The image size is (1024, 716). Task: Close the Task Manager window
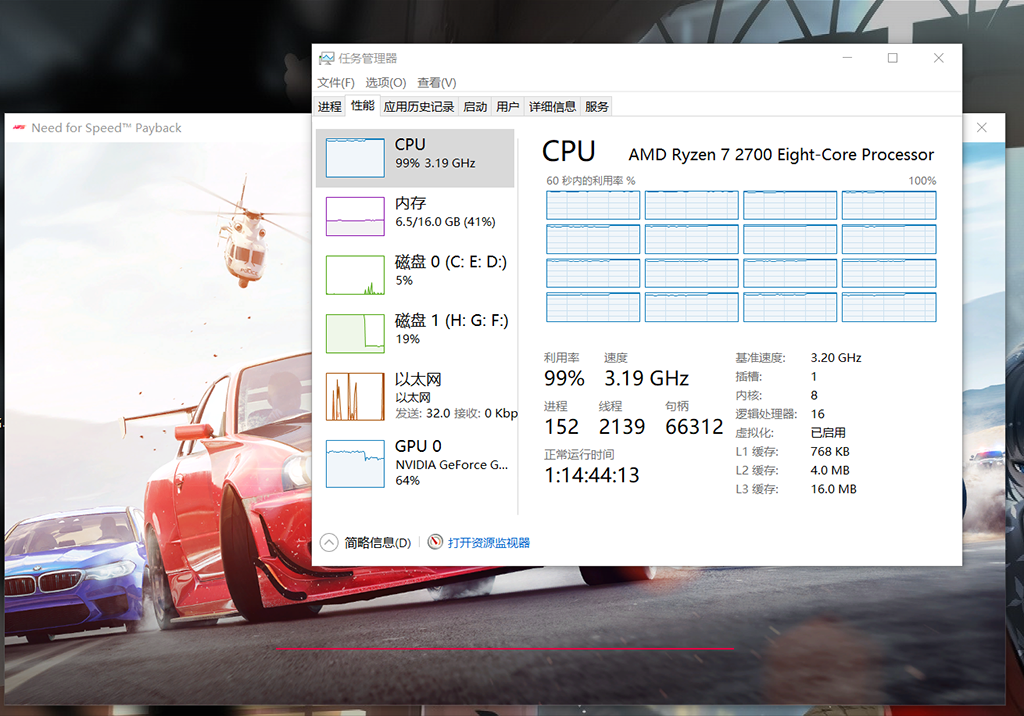(938, 57)
